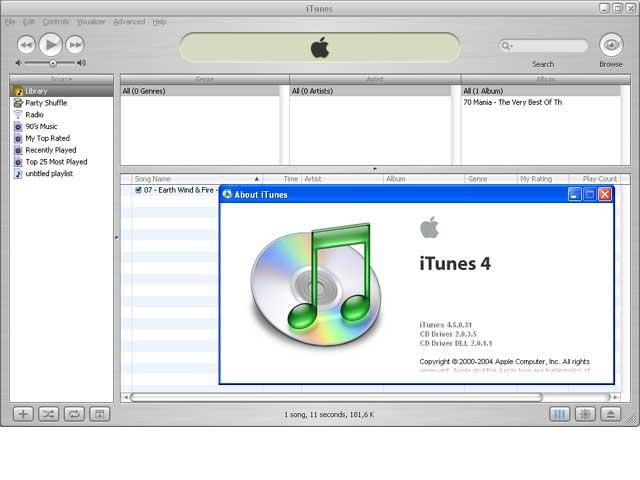Select All (1 Album) entry
The height and width of the screenshot is (480, 640).
coord(541,91)
